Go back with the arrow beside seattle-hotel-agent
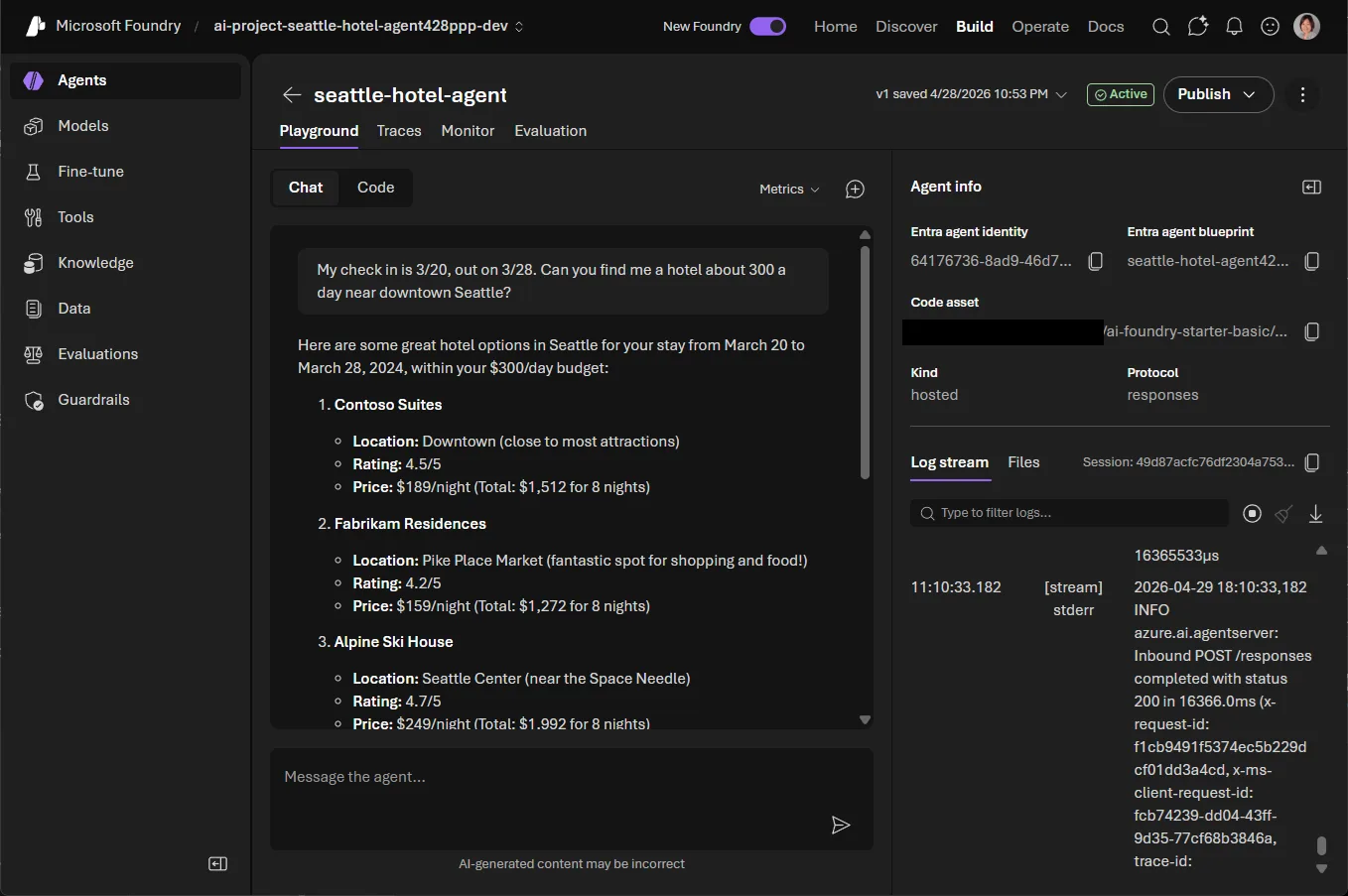1348x896 pixels. pyautogui.click(x=292, y=94)
